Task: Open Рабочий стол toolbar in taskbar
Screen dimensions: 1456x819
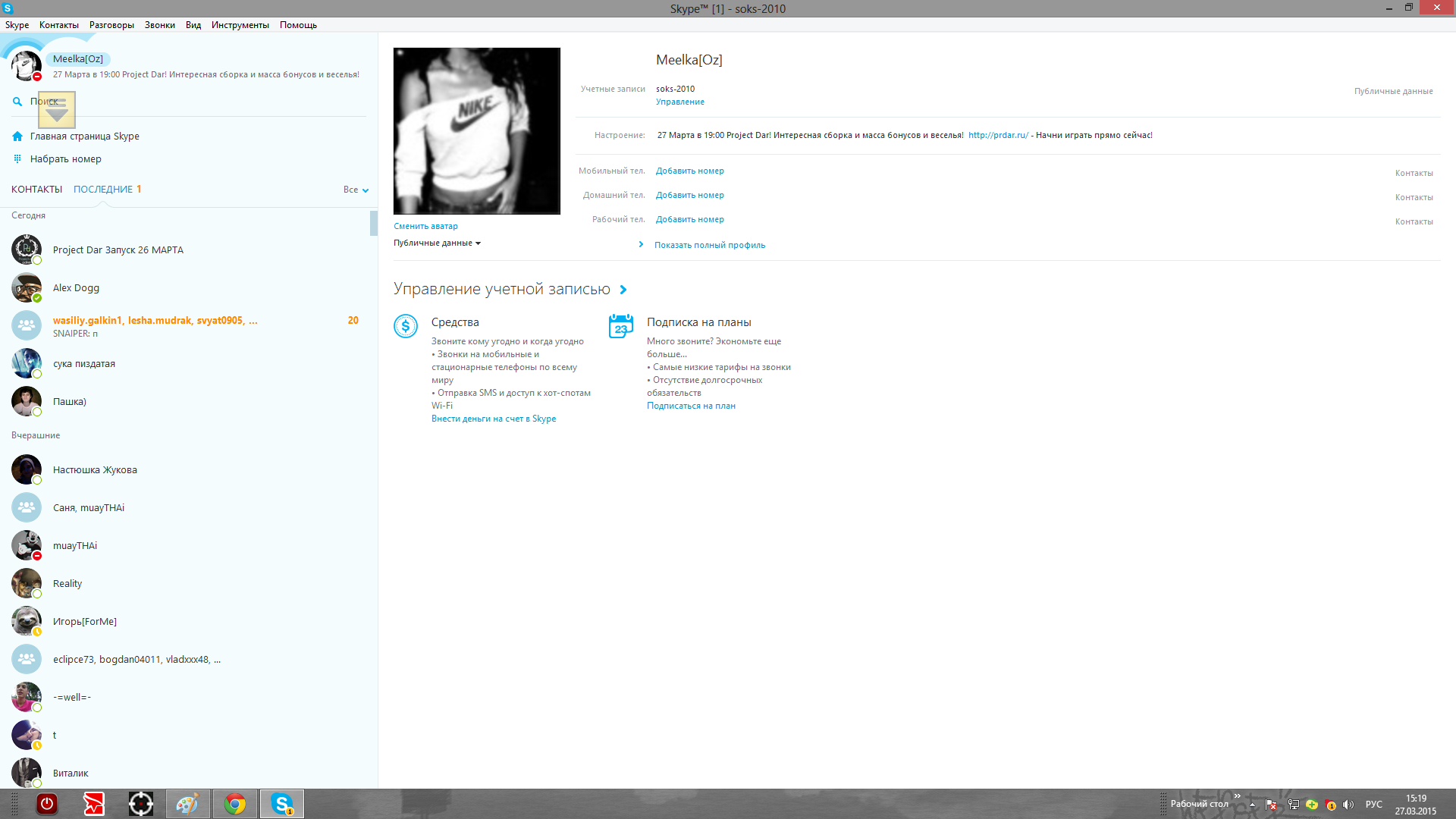Action: click(x=1199, y=804)
